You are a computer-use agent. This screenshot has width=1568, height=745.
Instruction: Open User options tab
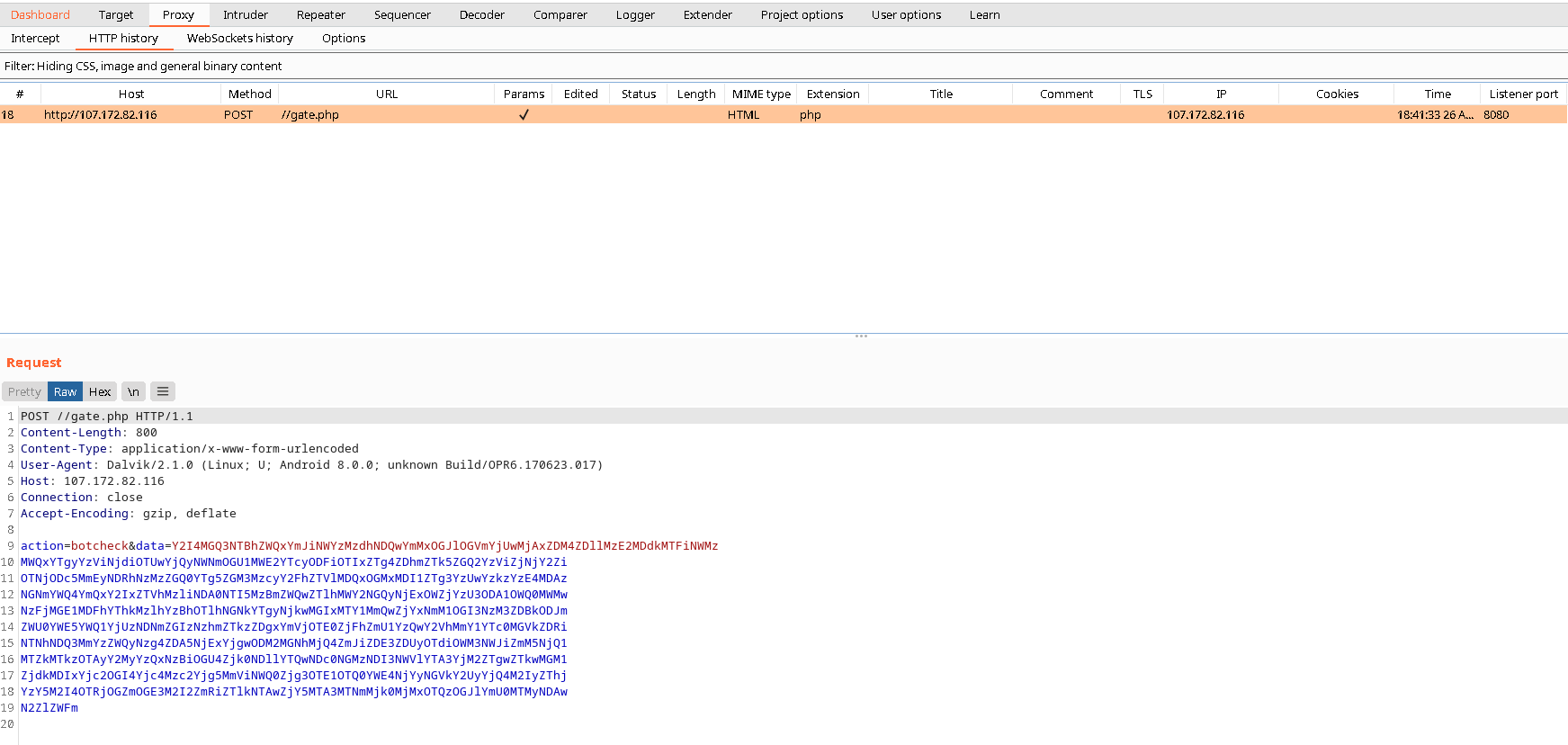(907, 14)
